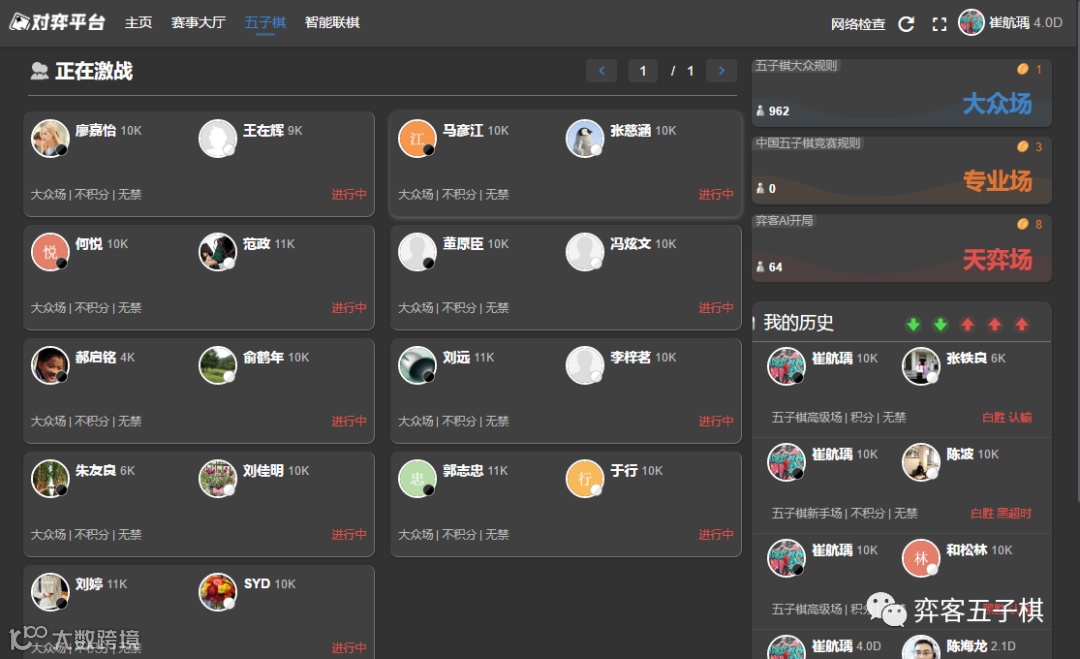Image resolution: width=1080 pixels, height=659 pixels.
Task: Click 冯炫文 default avatar
Action: click(x=585, y=252)
